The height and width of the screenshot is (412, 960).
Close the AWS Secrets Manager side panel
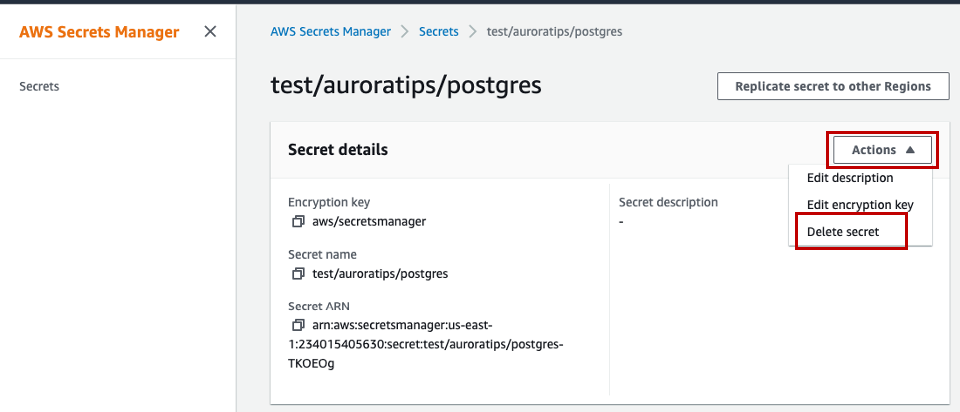[210, 31]
